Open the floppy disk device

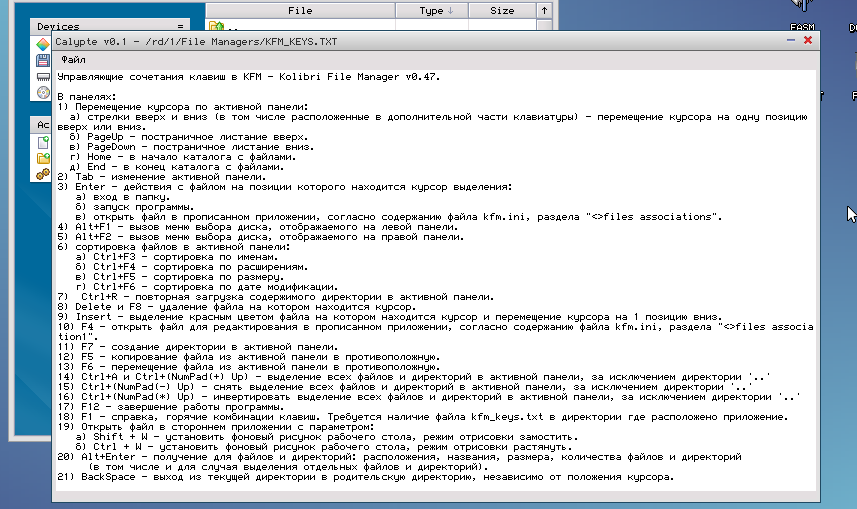pyautogui.click(x=43, y=60)
